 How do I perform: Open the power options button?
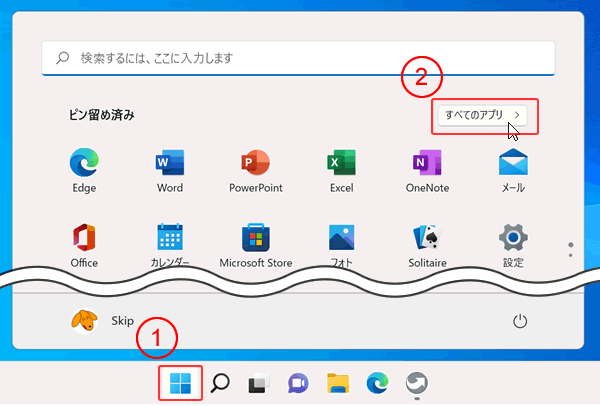point(519,321)
